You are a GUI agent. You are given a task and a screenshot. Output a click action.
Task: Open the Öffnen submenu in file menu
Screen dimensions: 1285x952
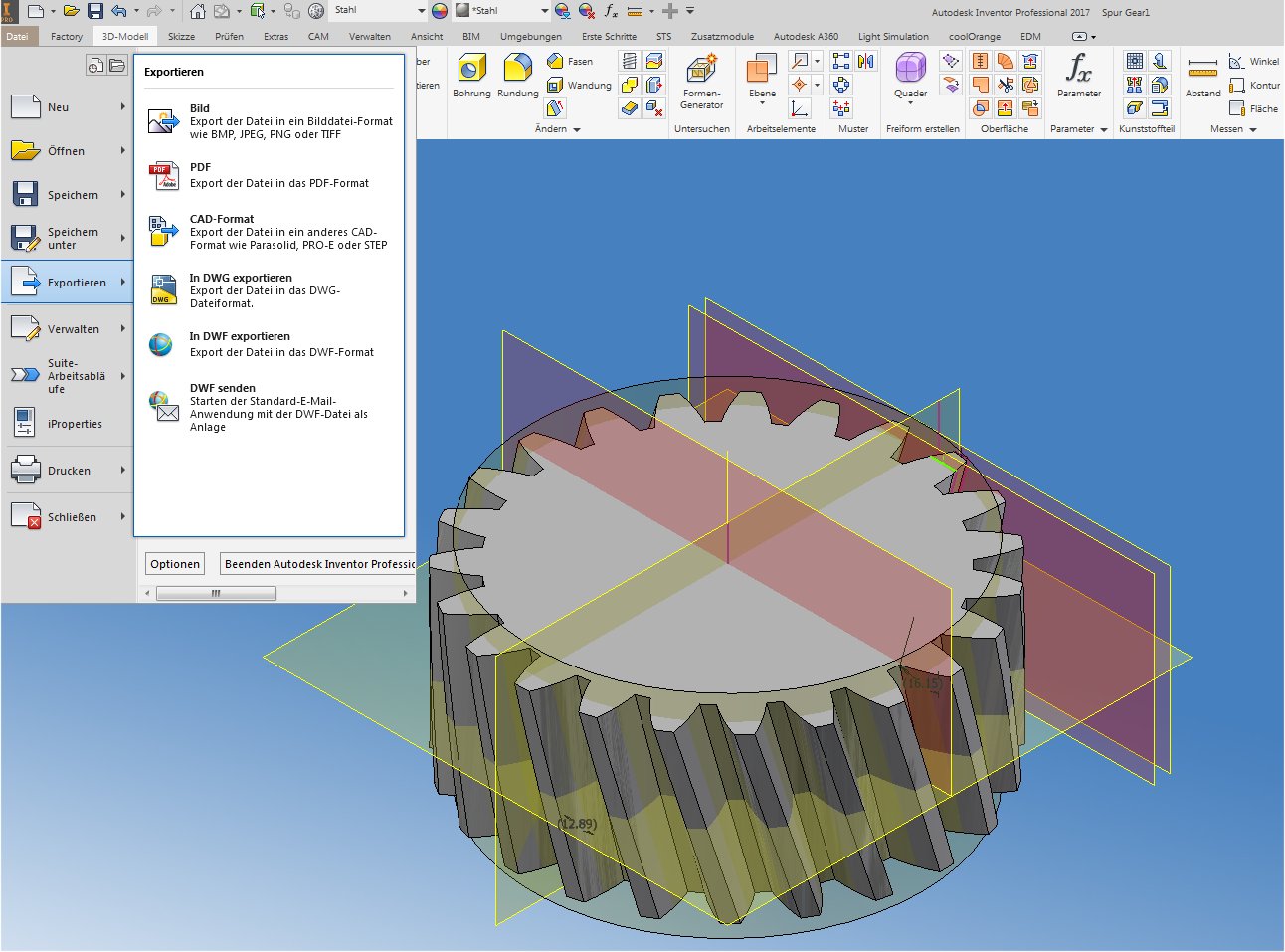(68, 151)
